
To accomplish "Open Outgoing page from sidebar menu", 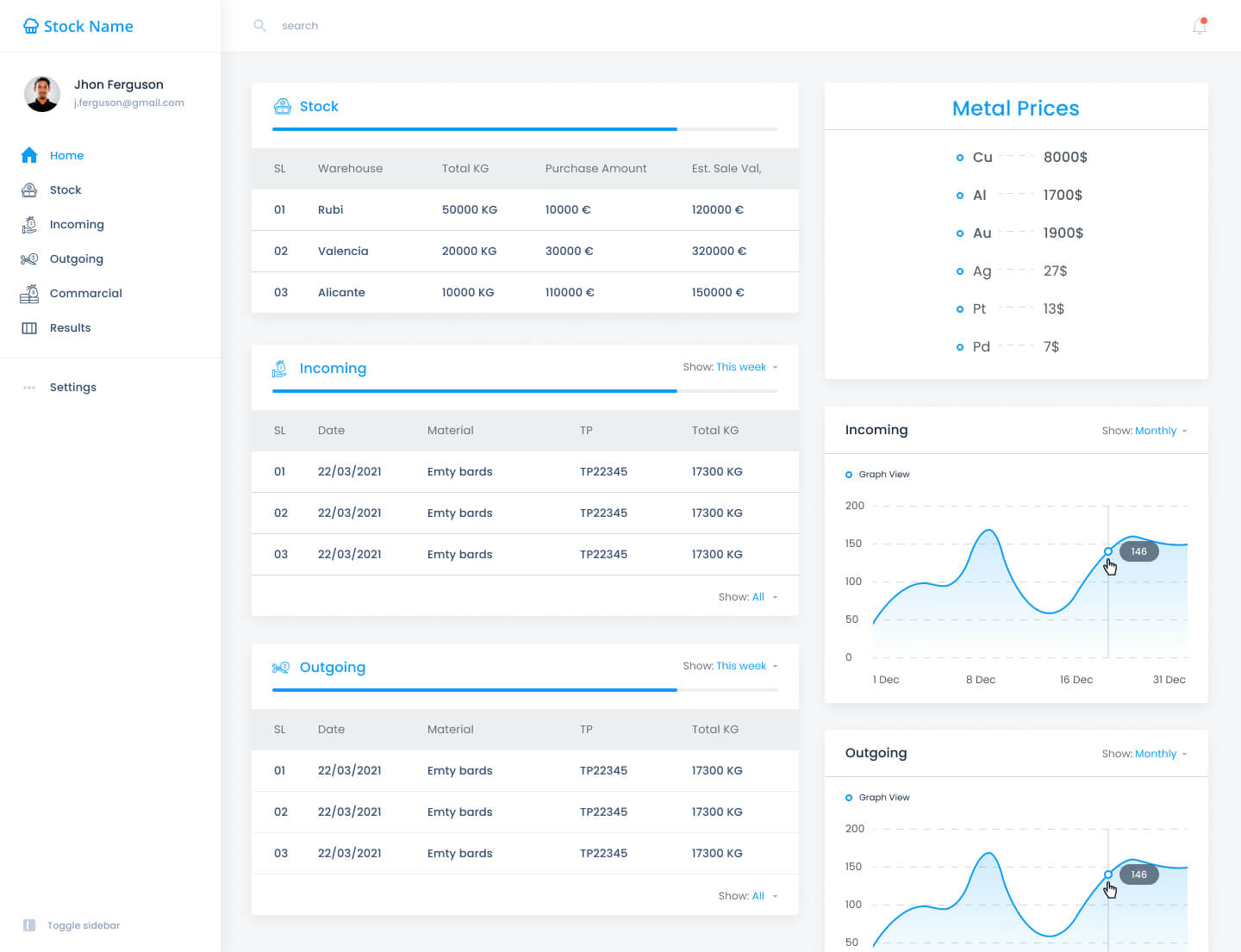I will [x=77, y=258].
